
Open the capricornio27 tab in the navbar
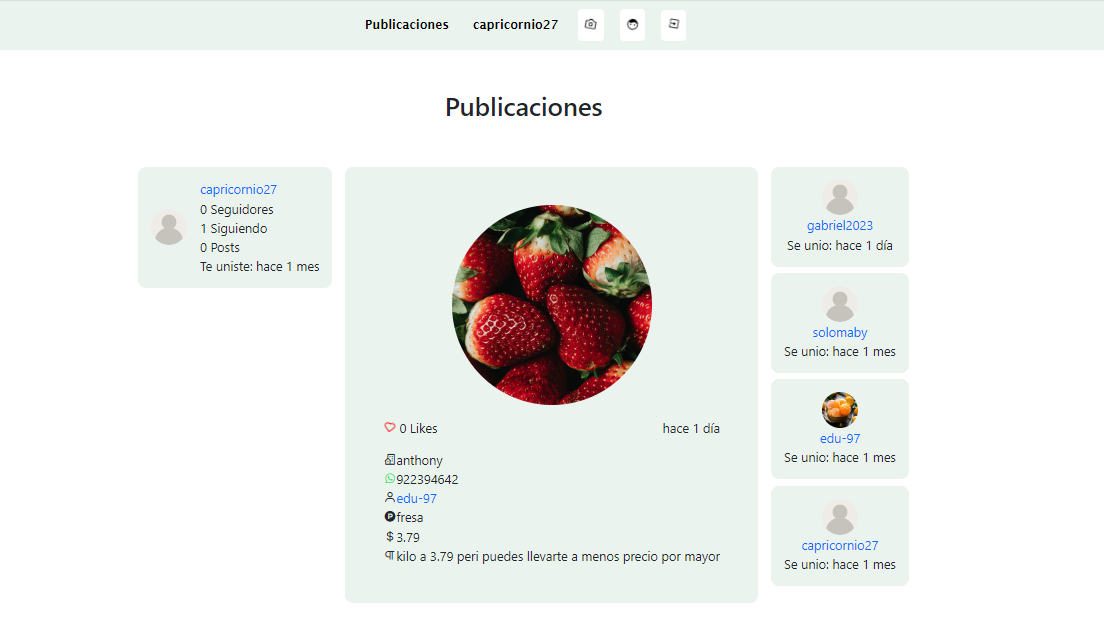point(515,24)
